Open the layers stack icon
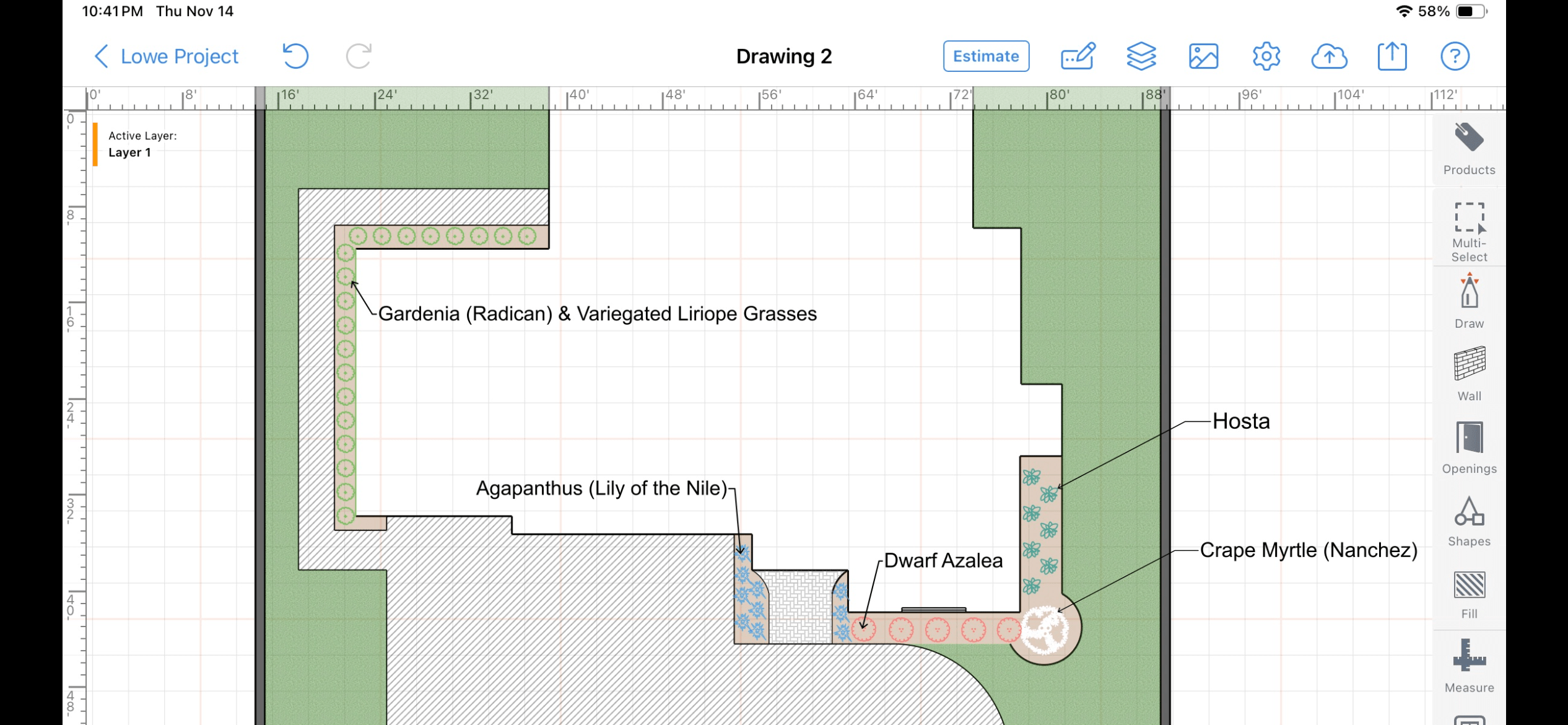 pyautogui.click(x=1141, y=56)
